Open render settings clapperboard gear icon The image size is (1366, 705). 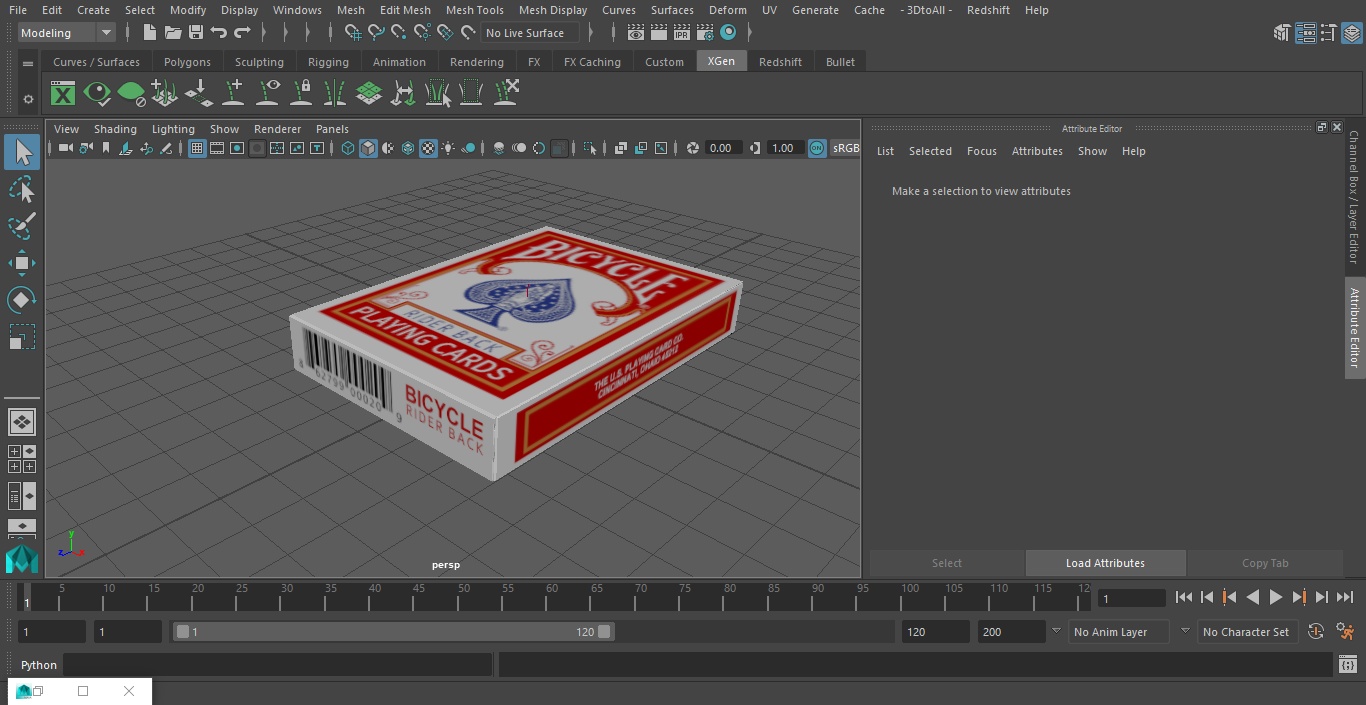[x=705, y=33]
